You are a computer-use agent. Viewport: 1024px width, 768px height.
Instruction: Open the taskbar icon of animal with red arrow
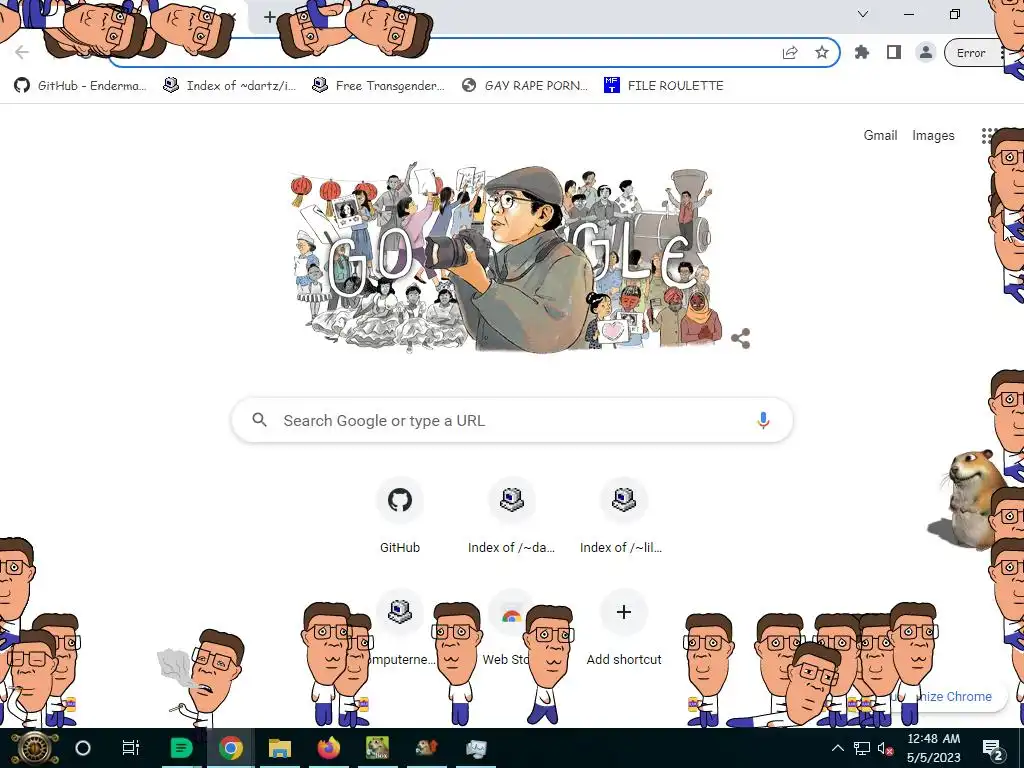(x=426, y=748)
